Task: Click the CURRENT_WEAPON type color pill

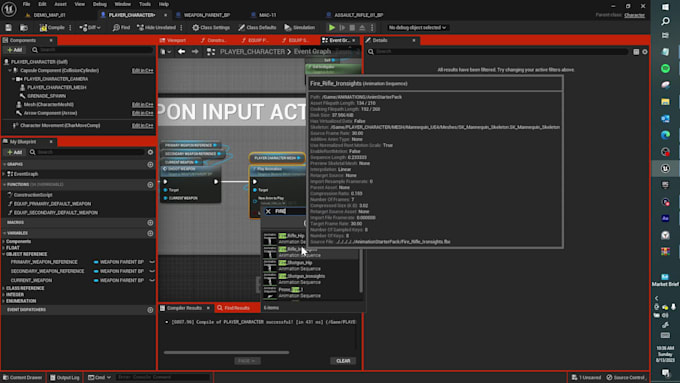Action: pyautogui.click(x=96, y=280)
